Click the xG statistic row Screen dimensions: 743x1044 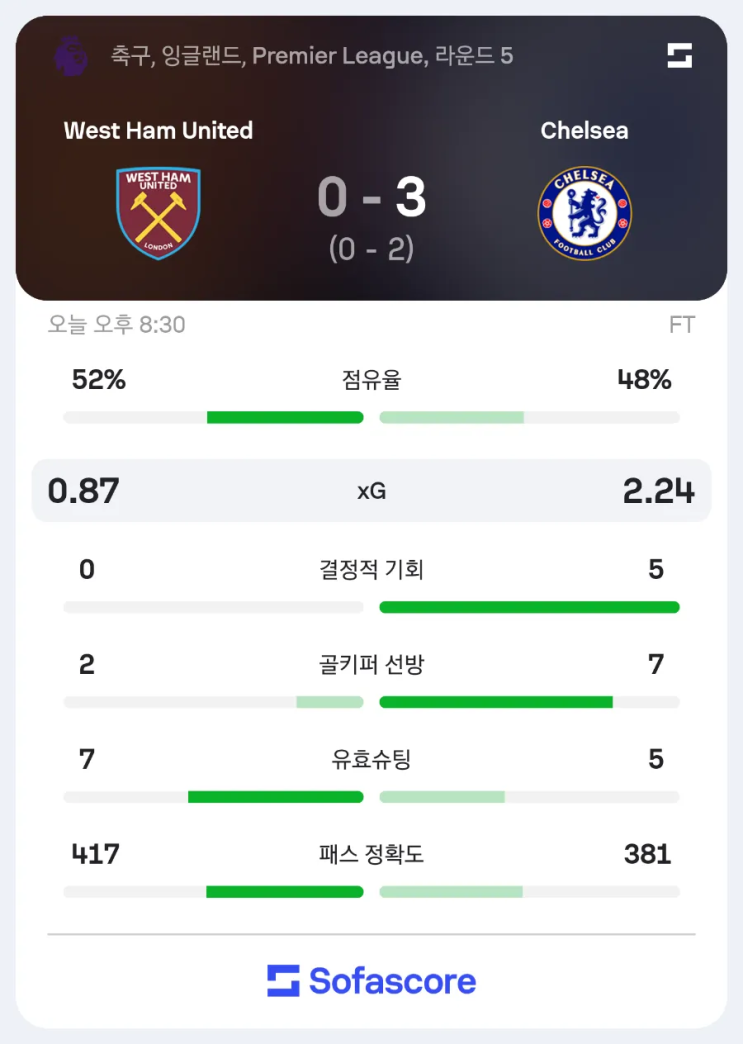(x=371, y=491)
